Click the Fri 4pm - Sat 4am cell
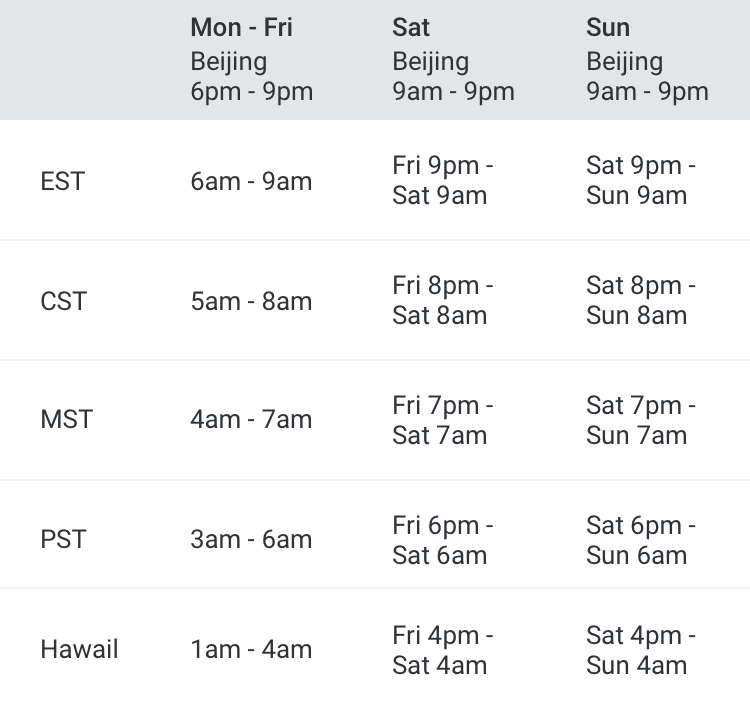This screenshot has height=710, width=750. click(x=443, y=651)
